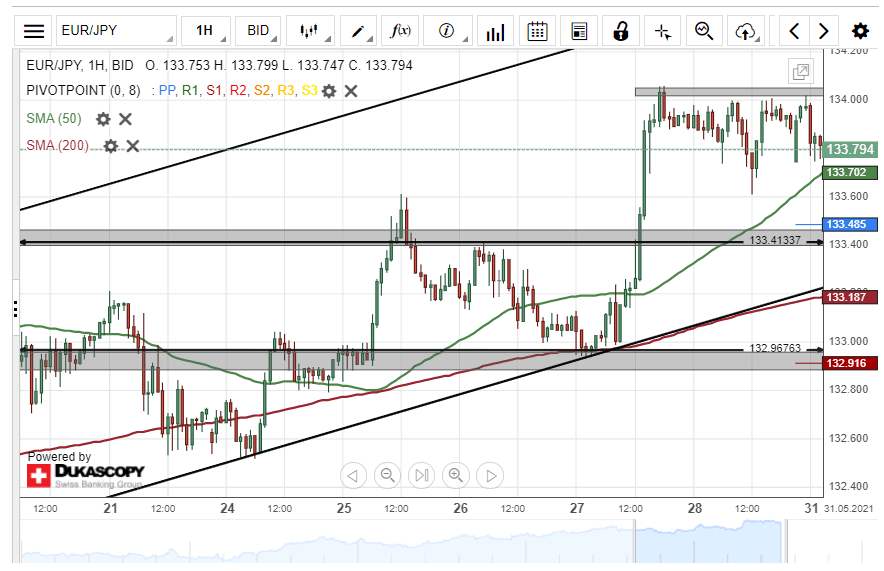
Task: Select the pencil drawing tools
Action: pyautogui.click(x=360, y=31)
